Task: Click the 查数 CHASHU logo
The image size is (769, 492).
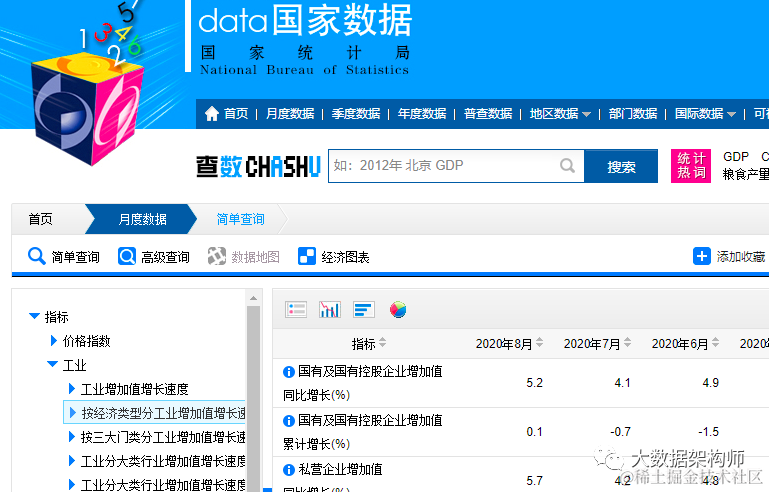Action: [258, 166]
